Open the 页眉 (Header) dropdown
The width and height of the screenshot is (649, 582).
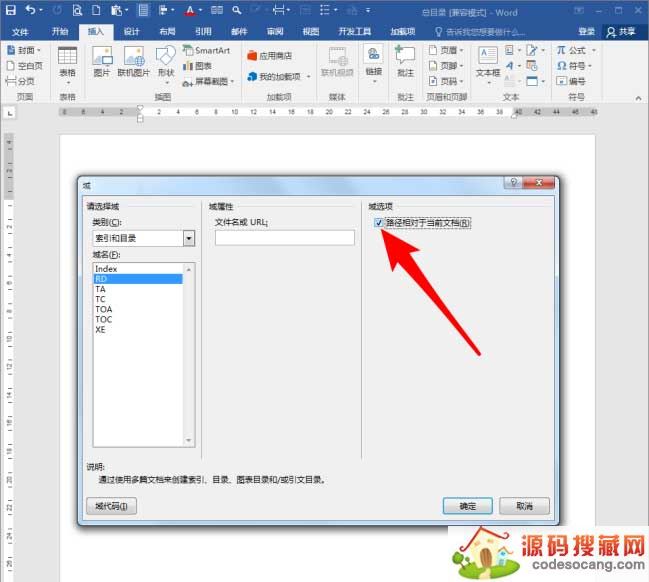446,50
